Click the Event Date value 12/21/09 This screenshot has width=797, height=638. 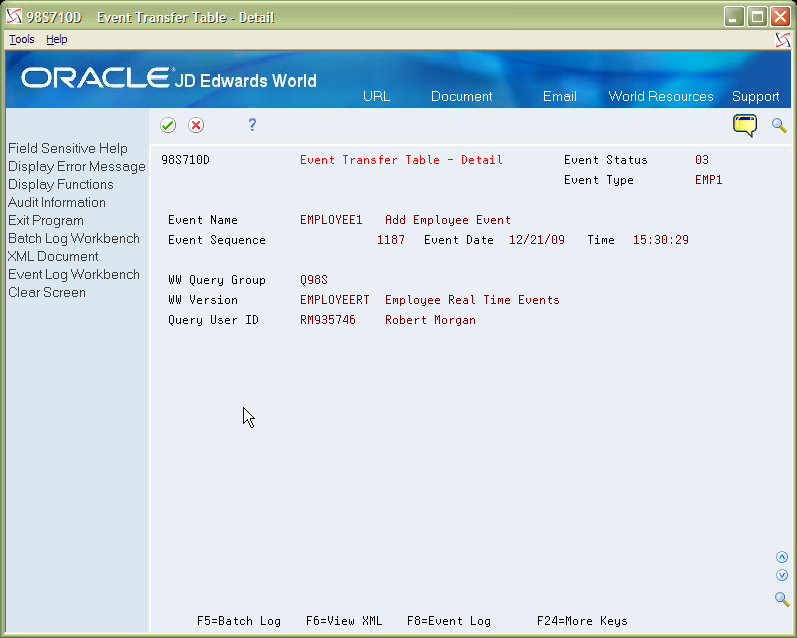(537, 239)
